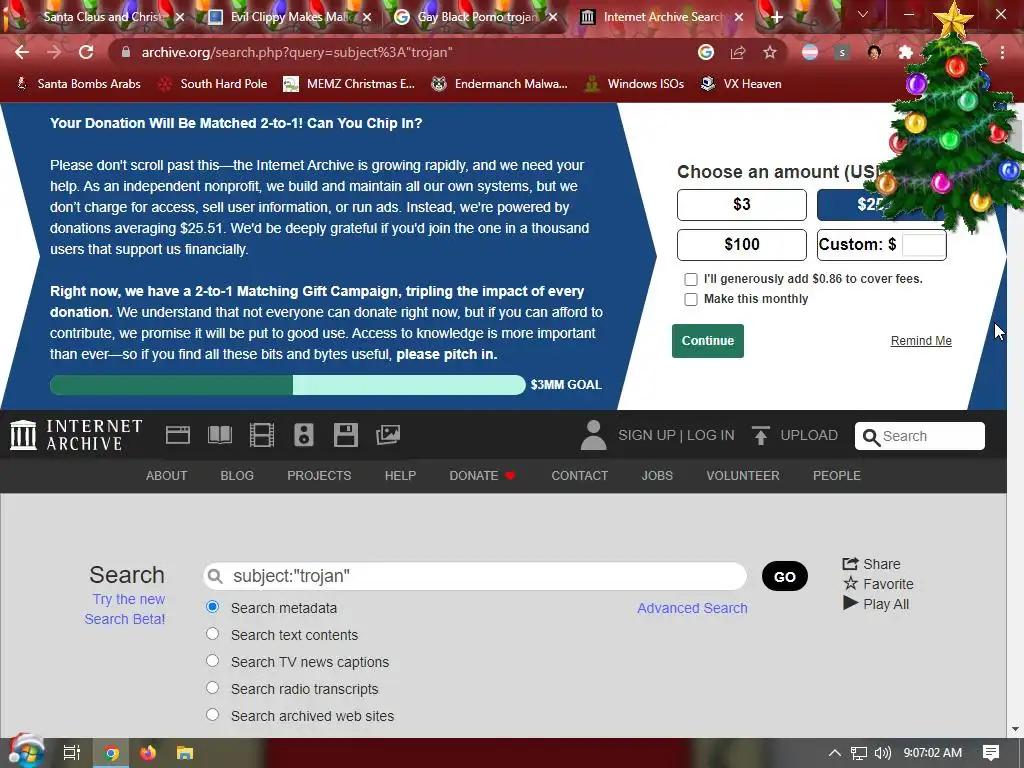The height and width of the screenshot is (768, 1024).
Task: Open the Audio speaker icon
Action: (x=304, y=435)
